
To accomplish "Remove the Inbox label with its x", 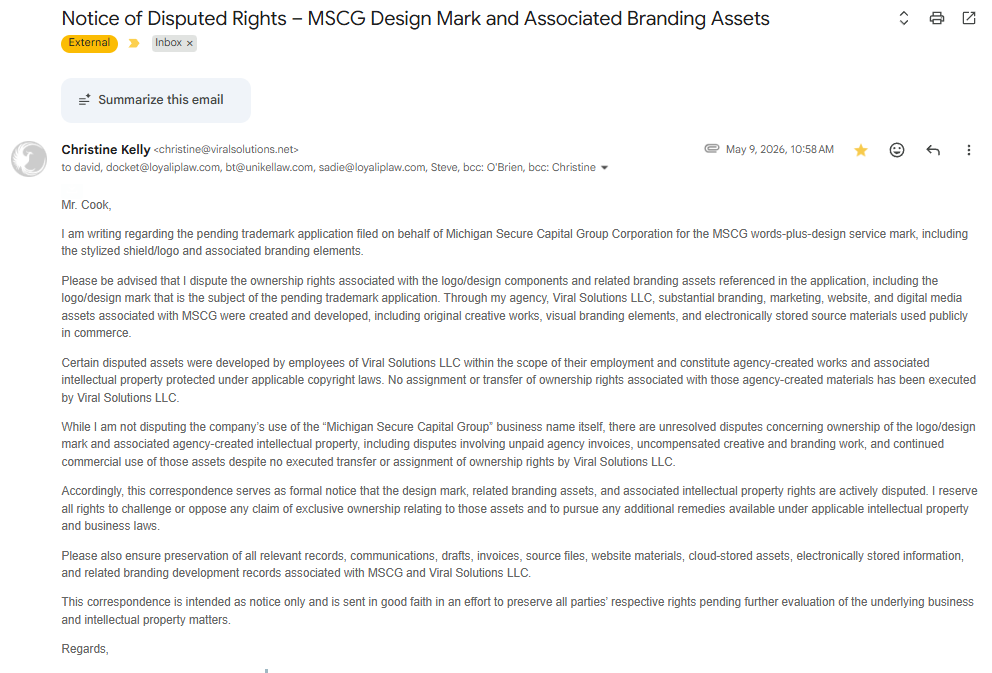I will click(189, 43).
